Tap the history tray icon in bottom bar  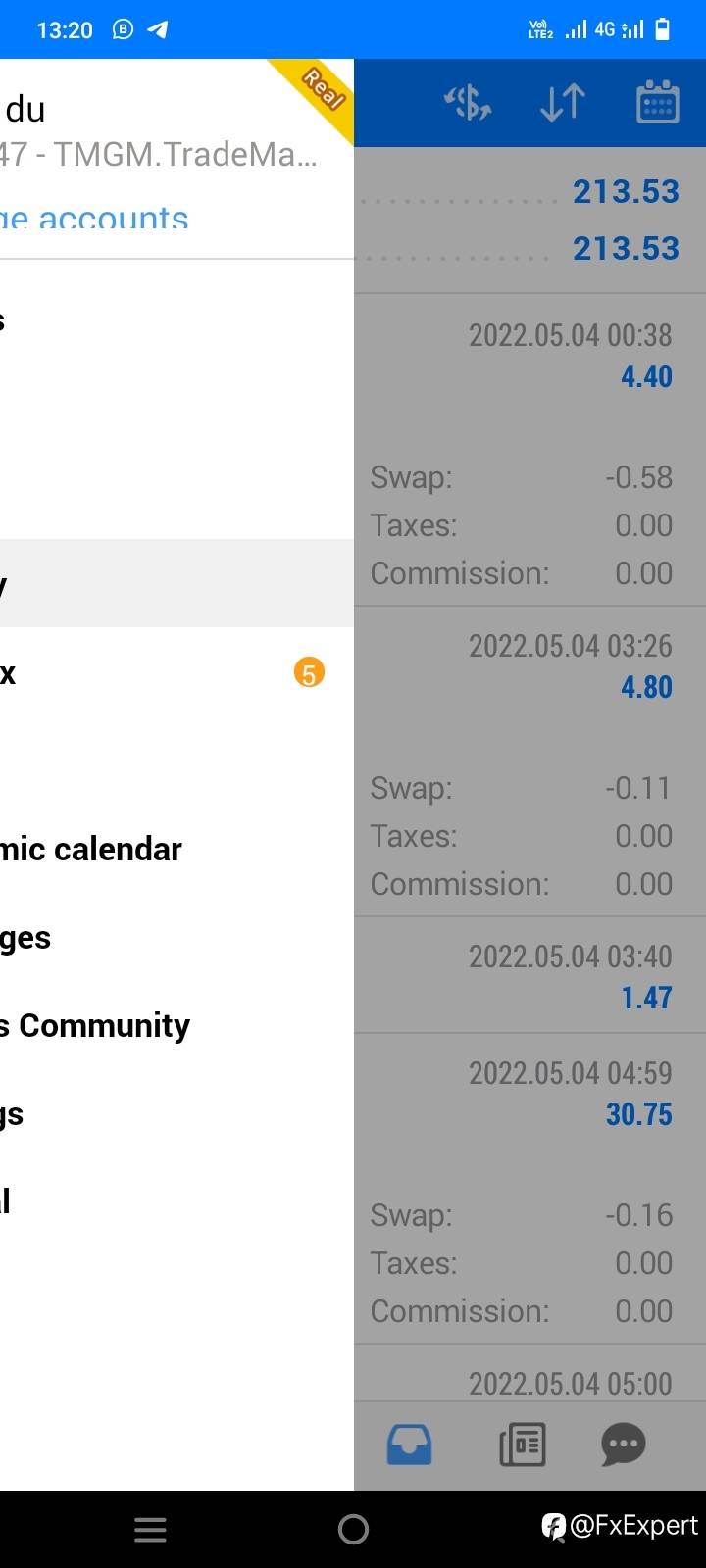click(409, 1445)
